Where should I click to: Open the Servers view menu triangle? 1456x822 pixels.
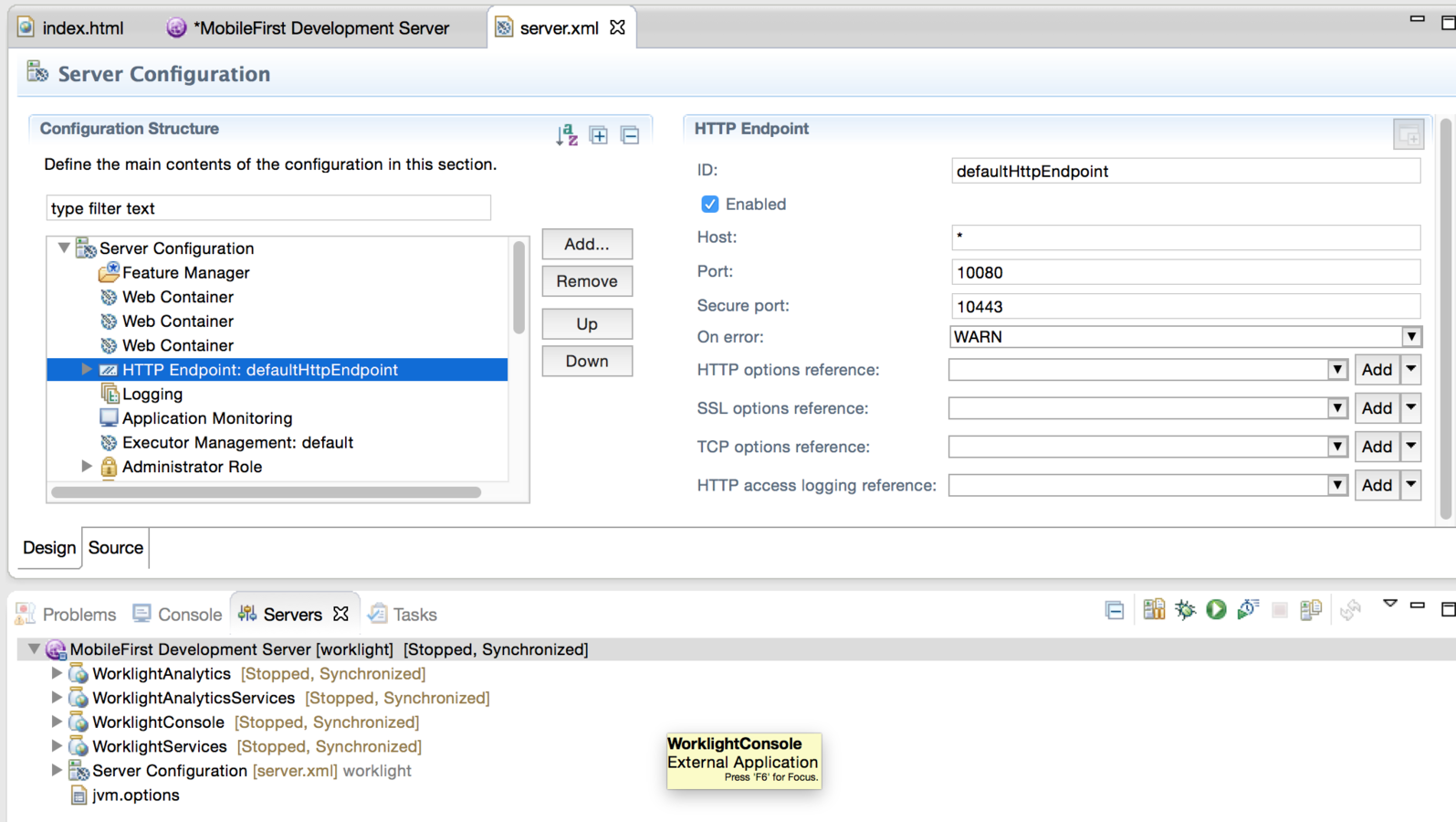(x=1389, y=604)
